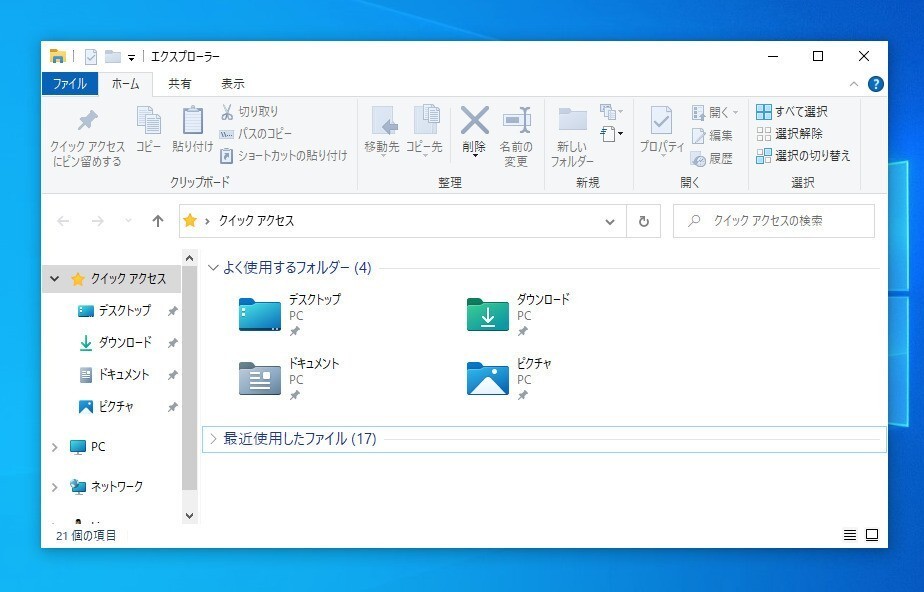Click the 削除 delete X icon
Image resolution: width=924 pixels, height=592 pixels.
[x=474, y=121]
